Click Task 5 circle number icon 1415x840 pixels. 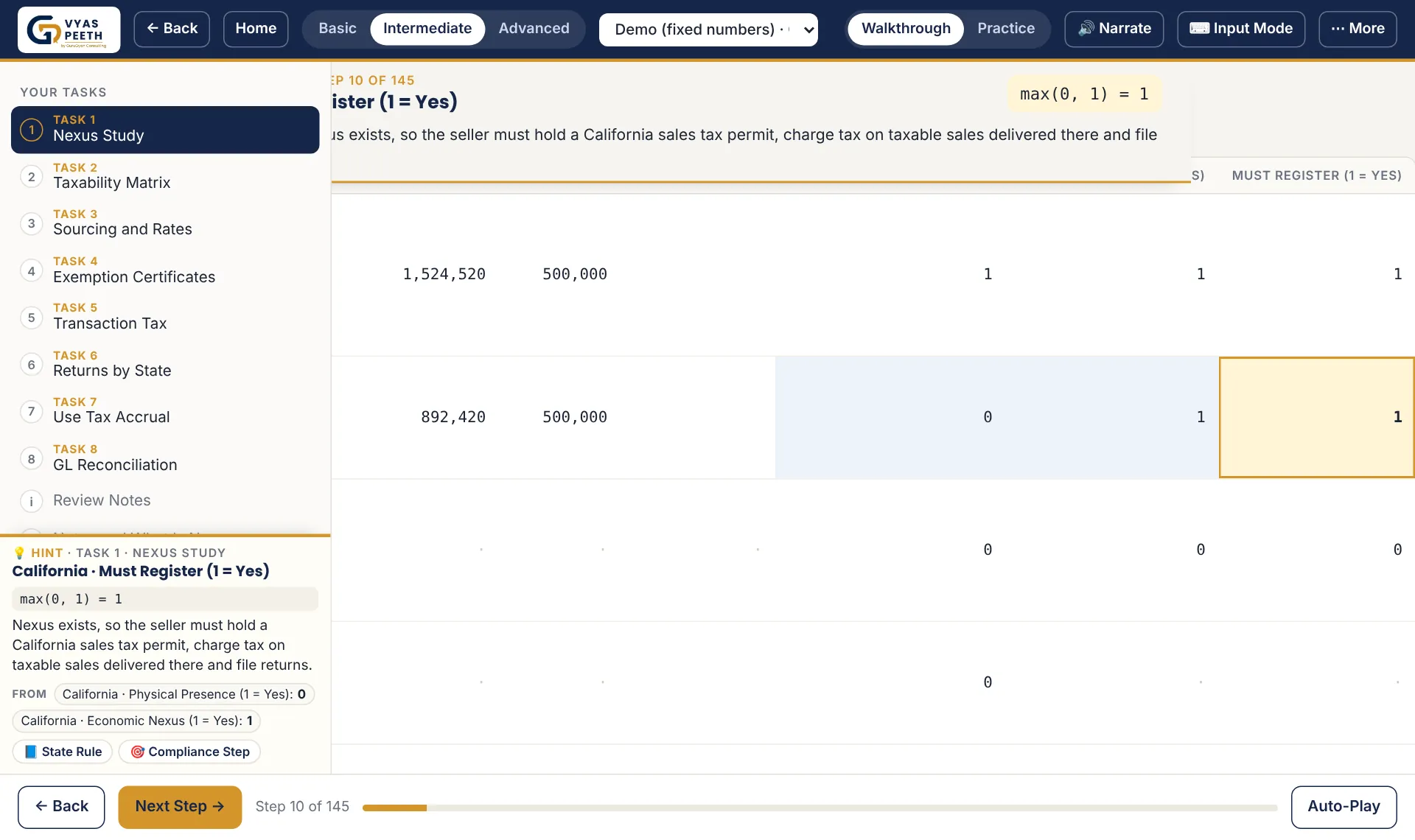(x=31, y=318)
